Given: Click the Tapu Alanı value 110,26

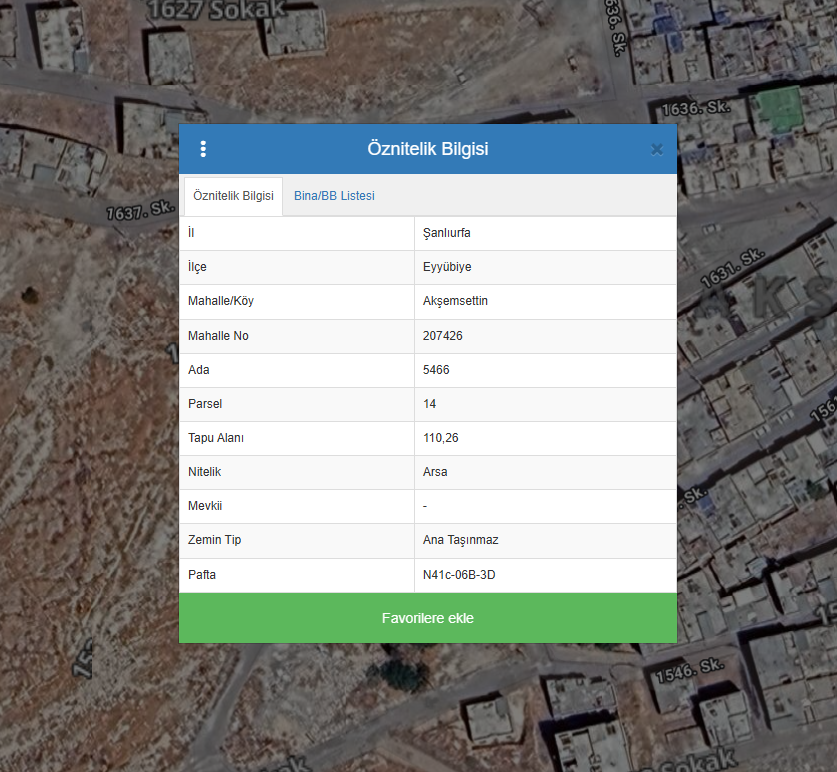Looking at the screenshot, I should click(441, 438).
